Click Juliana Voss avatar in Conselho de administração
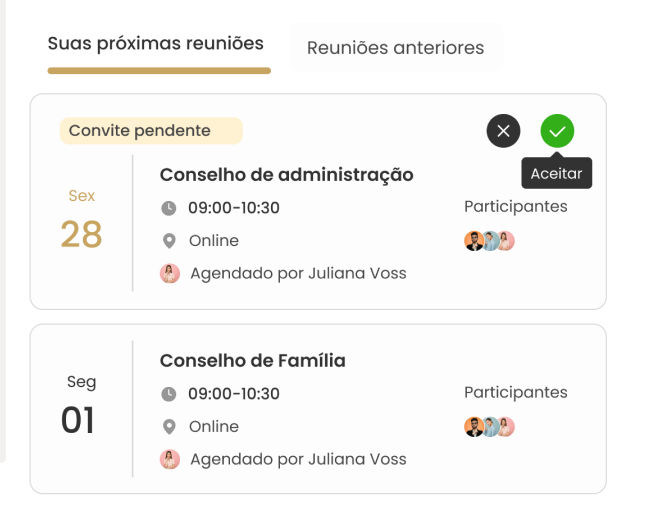This screenshot has width=672, height=512. (x=170, y=273)
